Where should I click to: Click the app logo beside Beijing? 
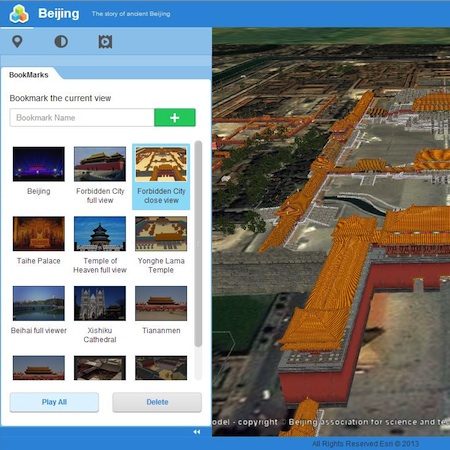pos(19,14)
